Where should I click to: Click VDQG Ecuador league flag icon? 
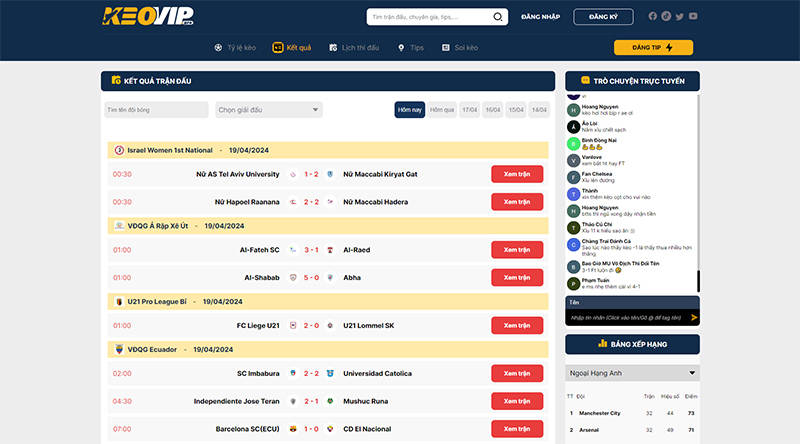(x=119, y=350)
